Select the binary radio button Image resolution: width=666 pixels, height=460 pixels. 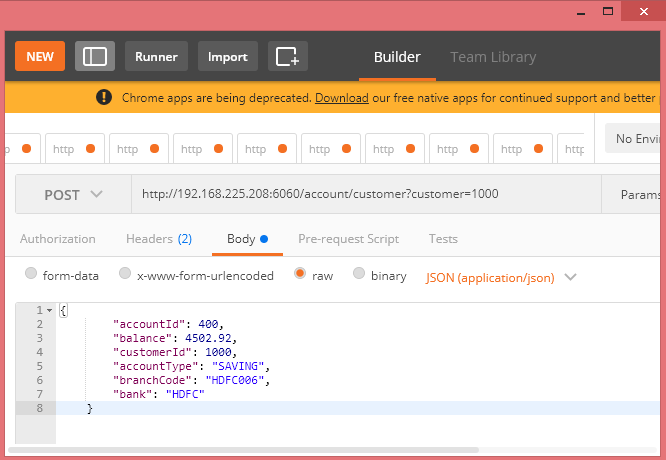pyautogui.click(x=359, y=273)
